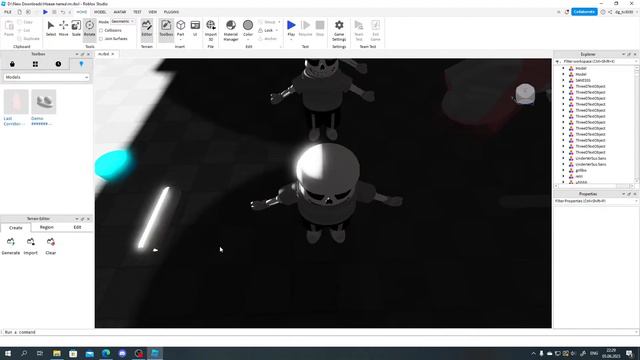The image size is (640, 360).
Task: Open the Toolbox recent clock tab
Action: coord(58,64)
